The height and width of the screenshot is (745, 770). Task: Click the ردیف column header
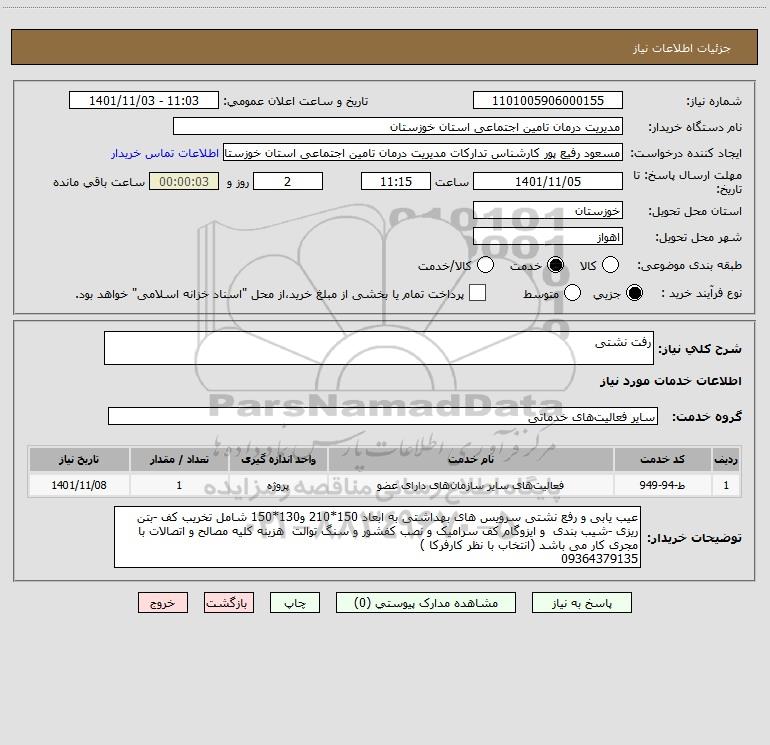(x=726, y=459)
